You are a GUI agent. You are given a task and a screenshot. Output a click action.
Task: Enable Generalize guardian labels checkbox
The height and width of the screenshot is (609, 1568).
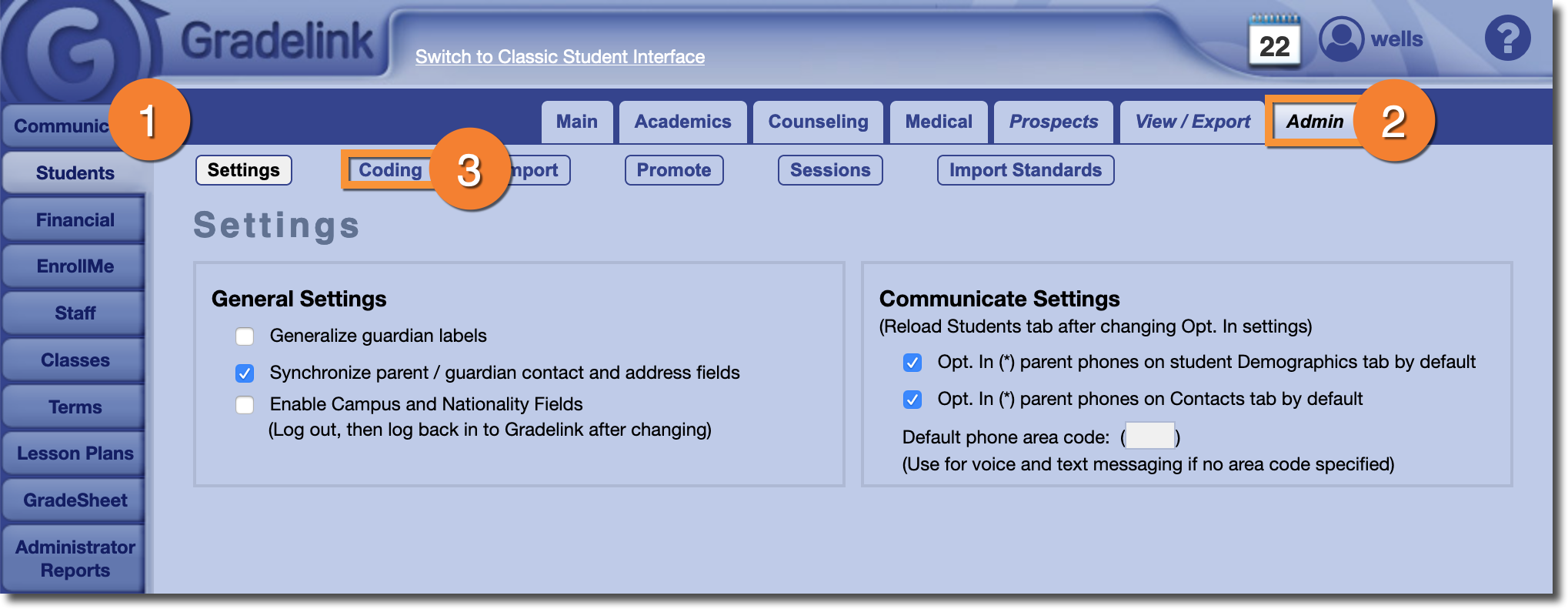245,336
